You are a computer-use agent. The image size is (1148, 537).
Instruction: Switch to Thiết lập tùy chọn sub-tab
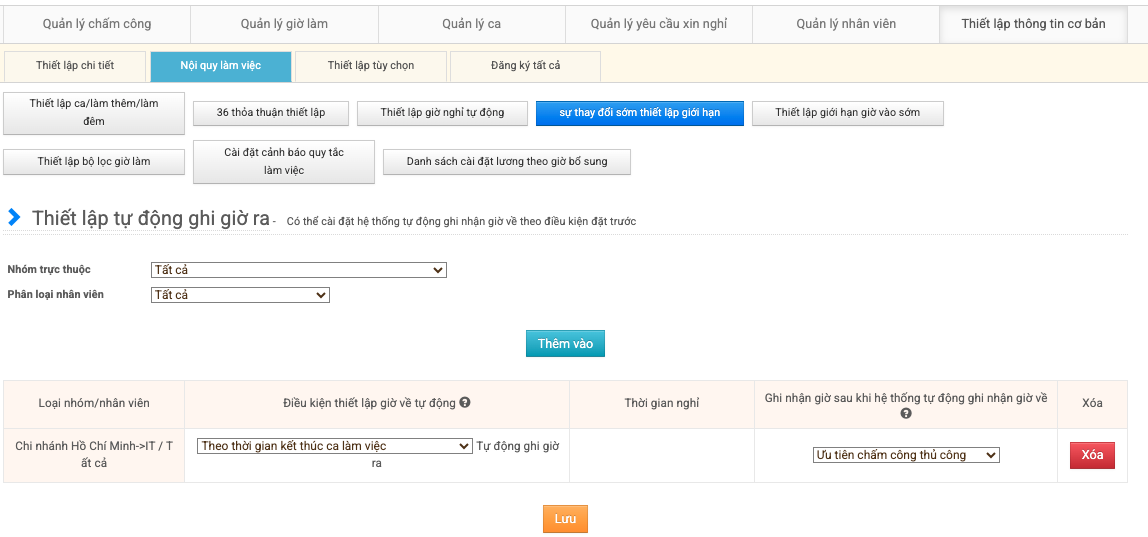tap(370, 66)
